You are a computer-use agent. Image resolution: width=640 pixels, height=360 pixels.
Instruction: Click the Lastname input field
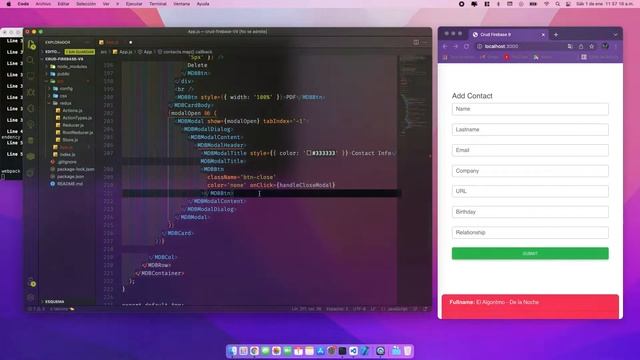(x=530, y=130)
